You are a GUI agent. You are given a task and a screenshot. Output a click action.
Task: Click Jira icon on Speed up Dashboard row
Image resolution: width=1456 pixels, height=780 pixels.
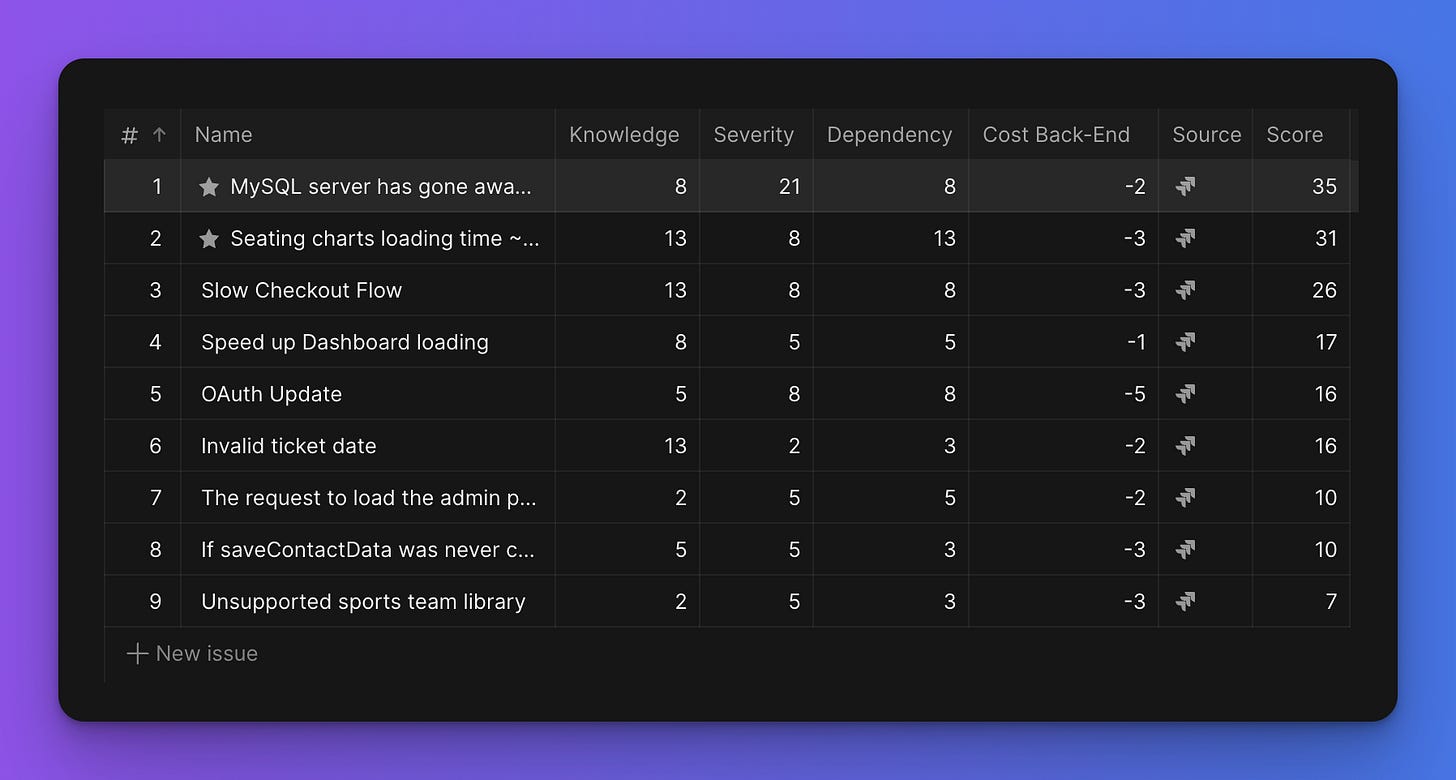pyautogui.click(x=1186, y=342)
